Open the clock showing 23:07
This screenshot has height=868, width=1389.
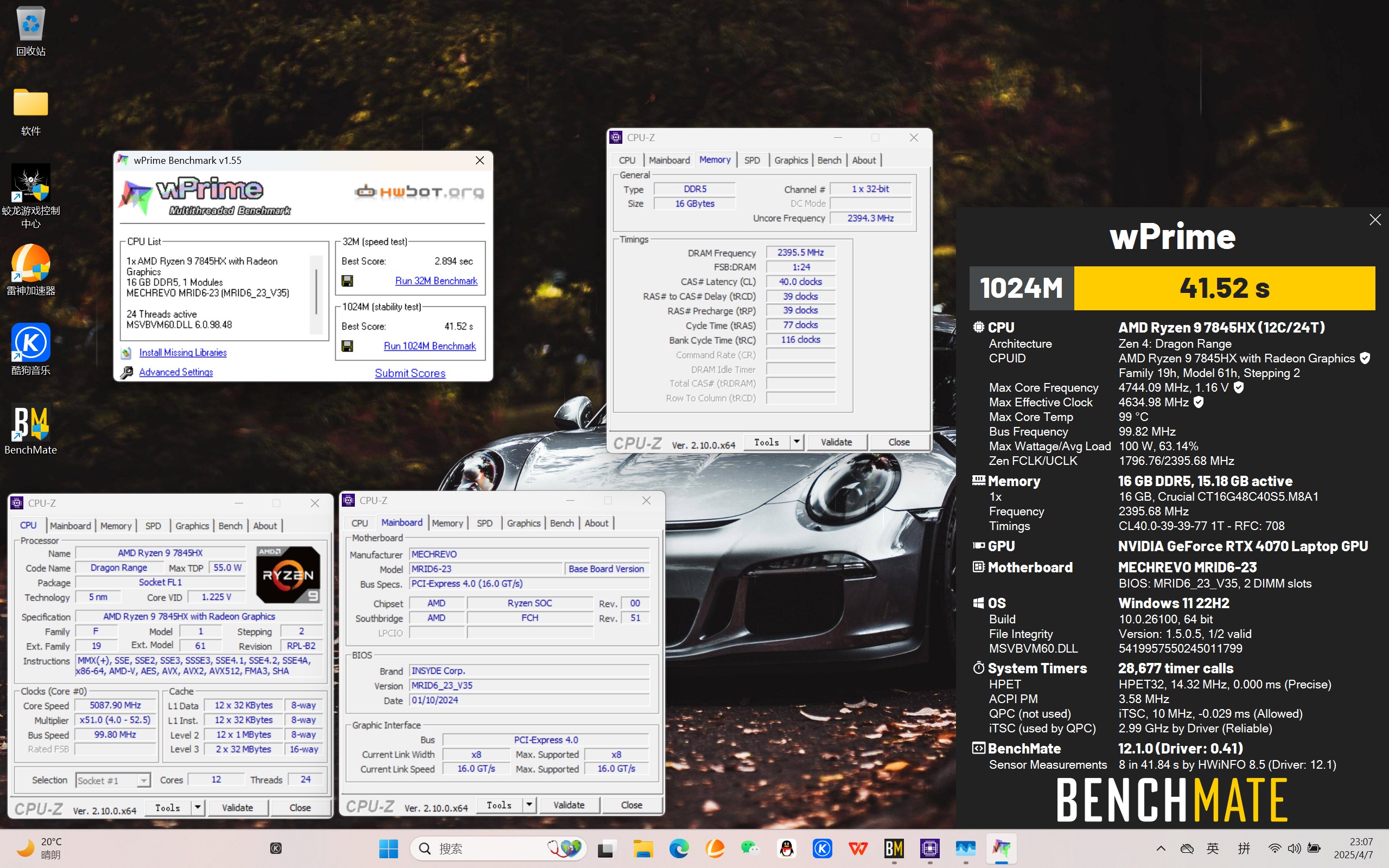(1353, 848)
